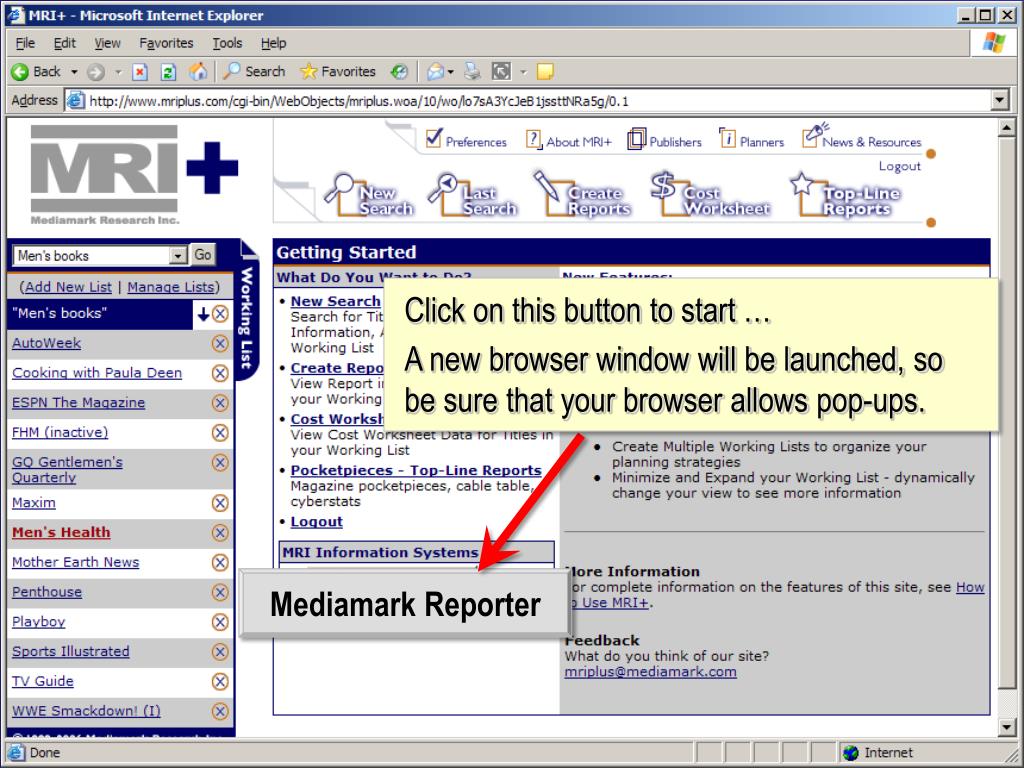
Task: Open the New Search icon
Action: (369, 196)
